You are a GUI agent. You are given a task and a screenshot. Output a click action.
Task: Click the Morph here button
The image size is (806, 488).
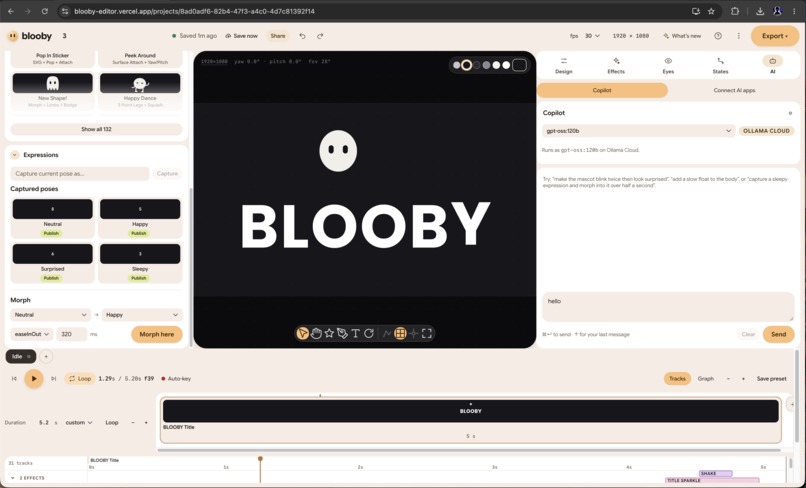pos(157,334)
